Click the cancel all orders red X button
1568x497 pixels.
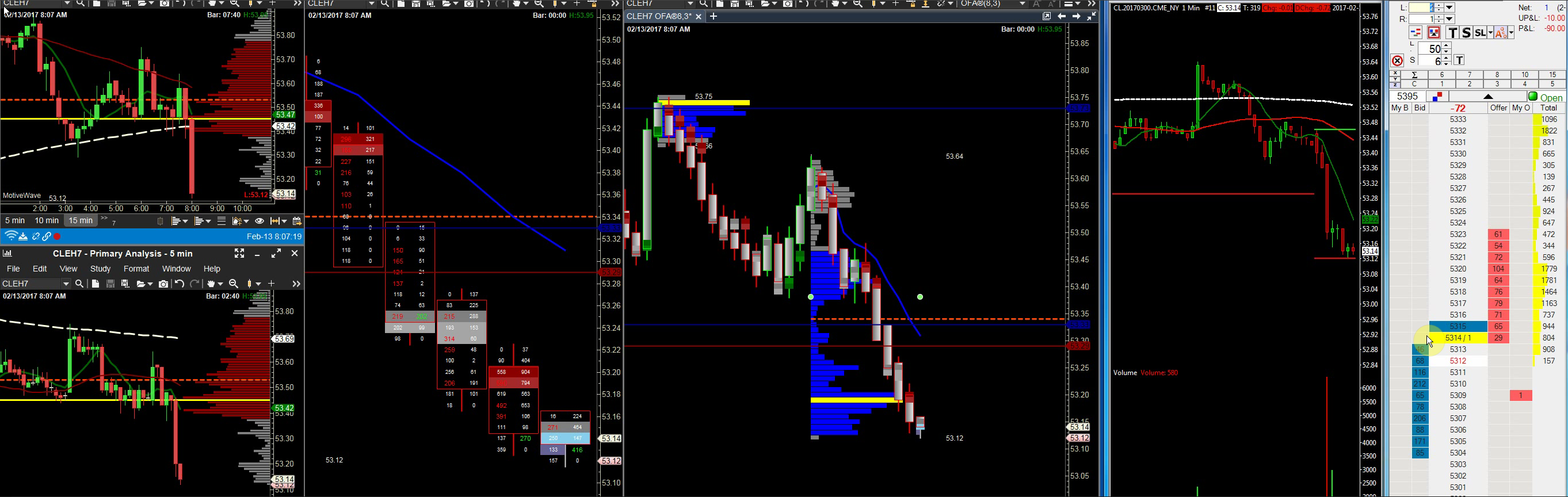click(1397, 61)
